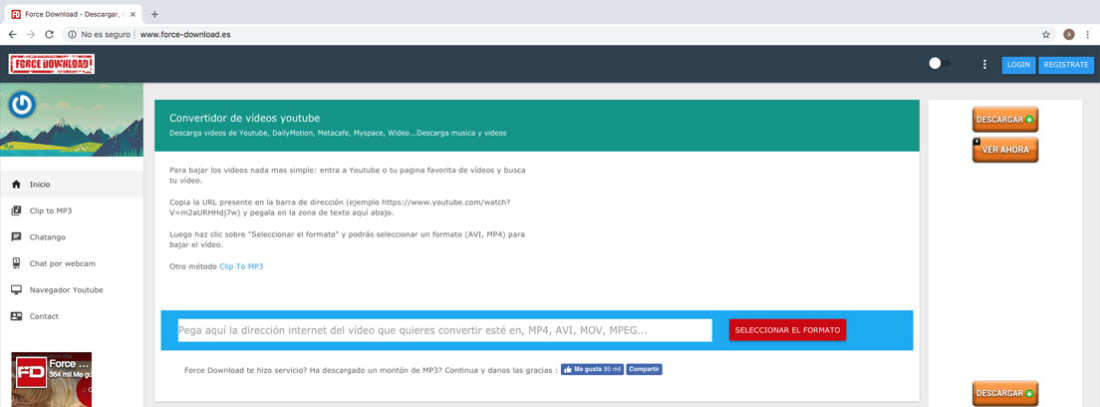1100x407 pixels.
Task: Open a new tab with plus button
Action: tap(154, 14)
